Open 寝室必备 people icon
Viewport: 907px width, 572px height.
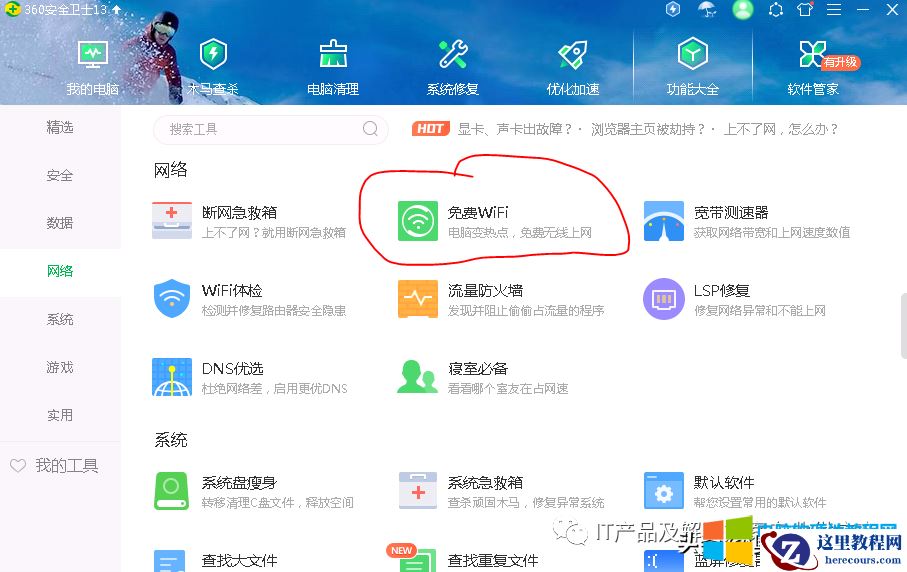click(418, 377)
